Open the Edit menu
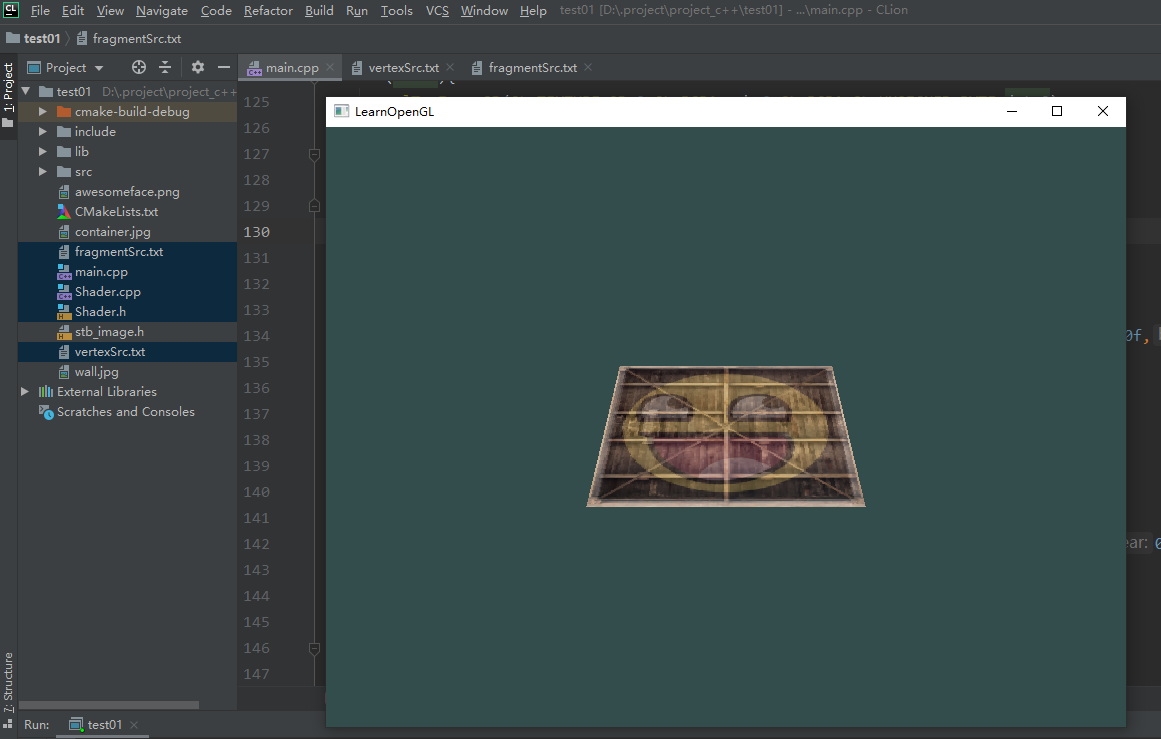Viewport: 1161px width, 739px height. click(x=73, y=10)
